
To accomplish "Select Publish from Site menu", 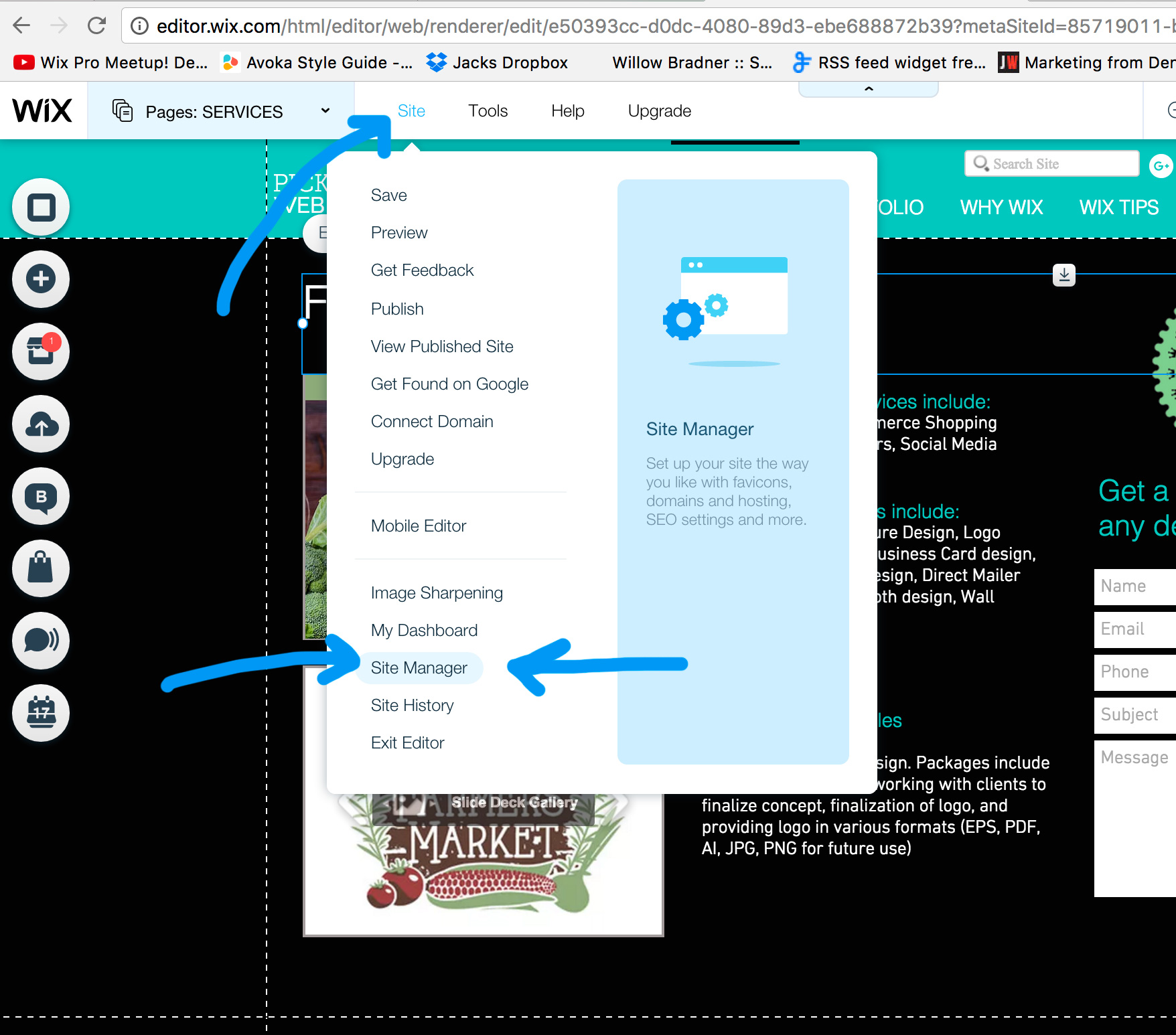I will click(x=397, y=309).
